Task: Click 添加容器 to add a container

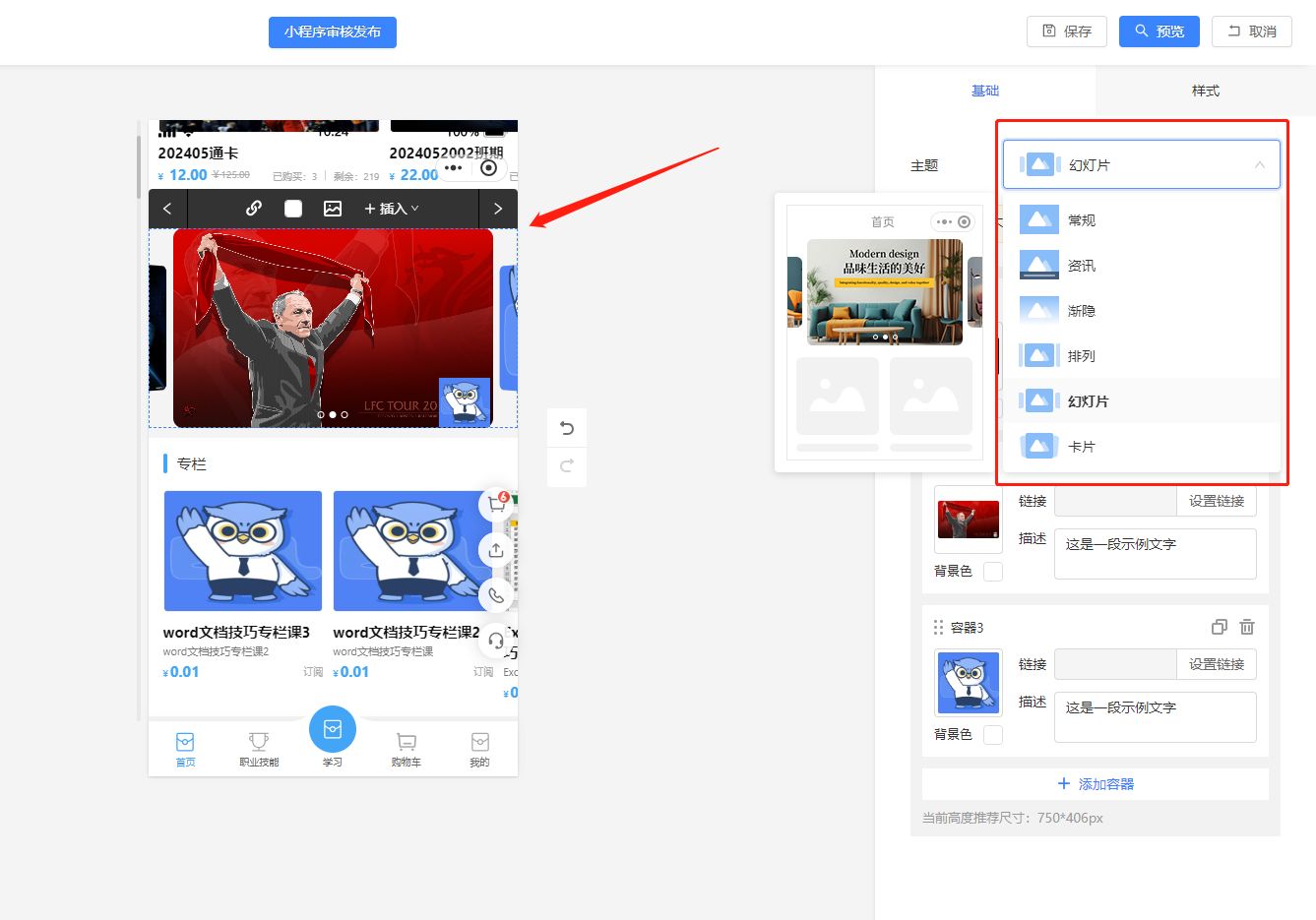Action: click(1096, 784)
